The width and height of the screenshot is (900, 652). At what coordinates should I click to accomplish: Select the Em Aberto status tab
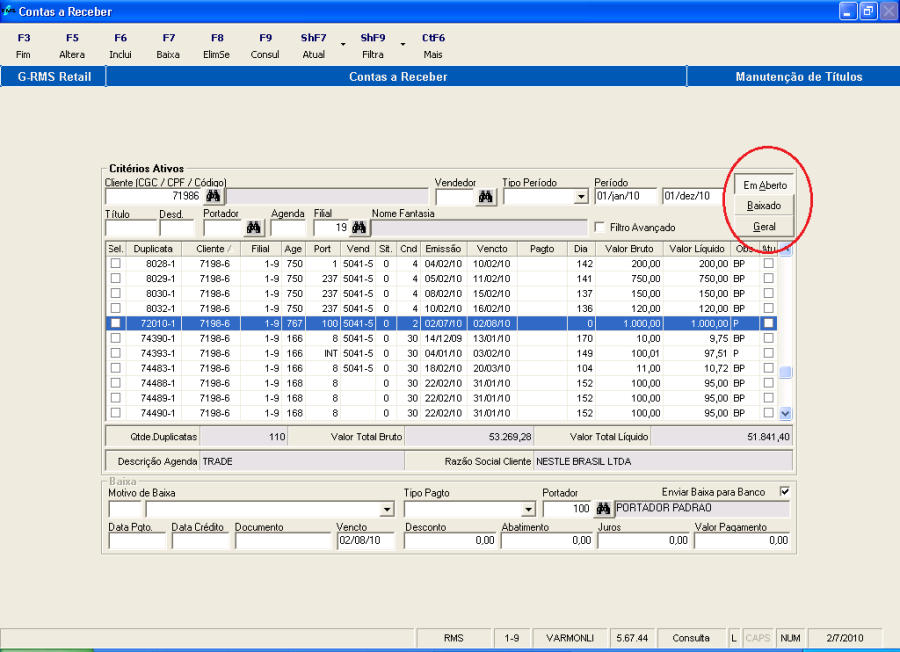point(765,185)
